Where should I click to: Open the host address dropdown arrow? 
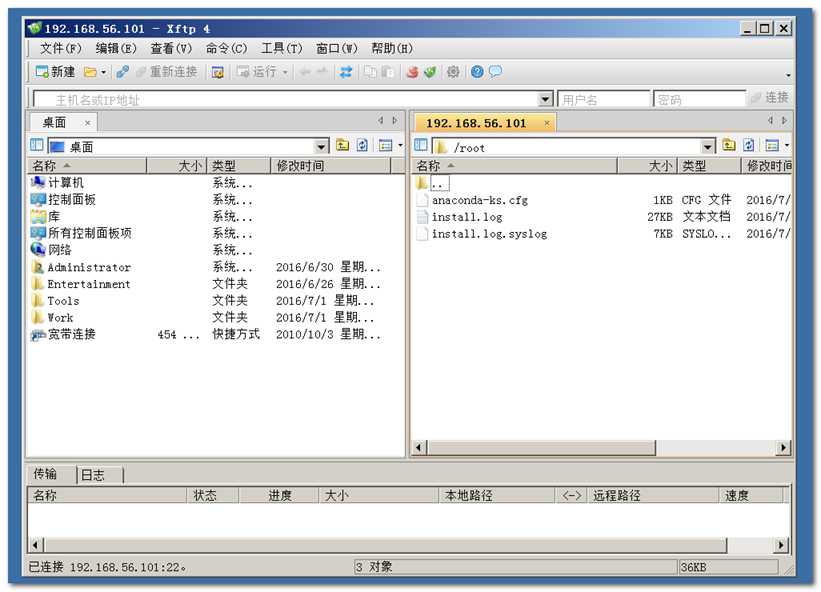pyautogui.click(x=546, y=99)
